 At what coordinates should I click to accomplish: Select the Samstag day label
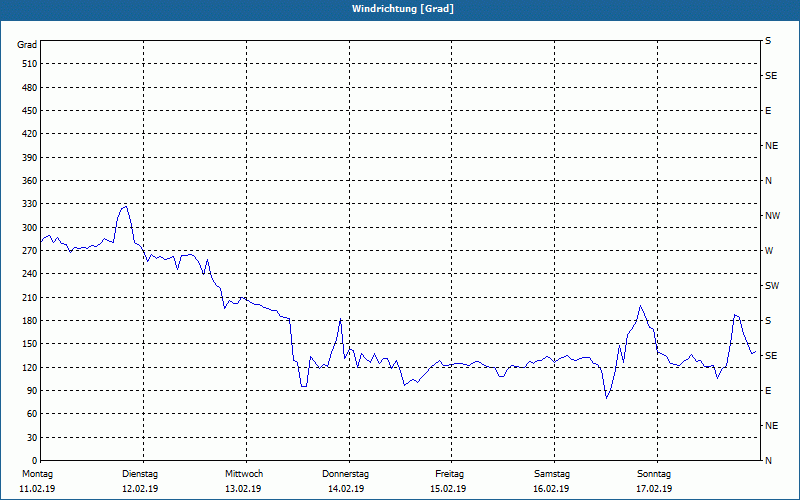(x=552, y=474)
